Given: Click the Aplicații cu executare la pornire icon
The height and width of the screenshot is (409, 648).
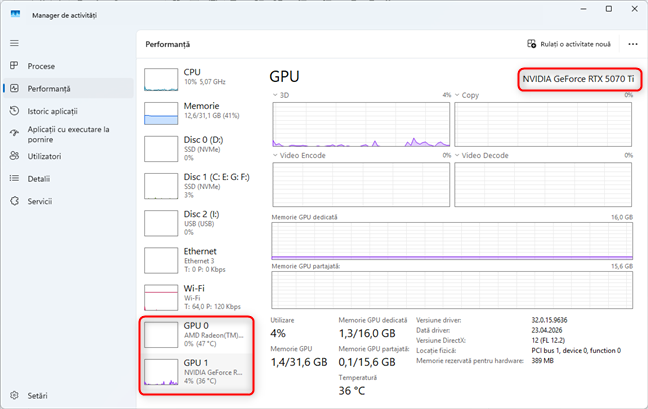Looking at the screenshot, I should [x=14, y=133].
